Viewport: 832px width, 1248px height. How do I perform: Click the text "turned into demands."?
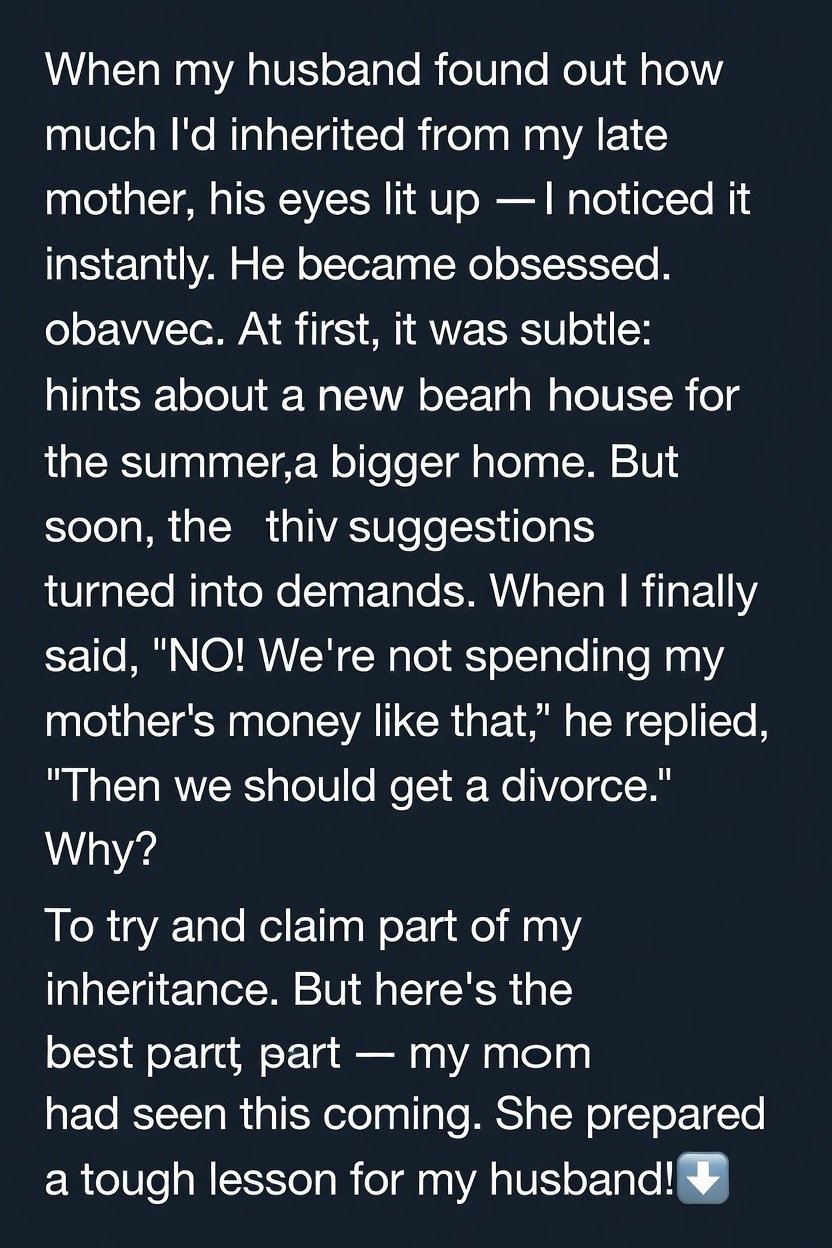(264, 590)
